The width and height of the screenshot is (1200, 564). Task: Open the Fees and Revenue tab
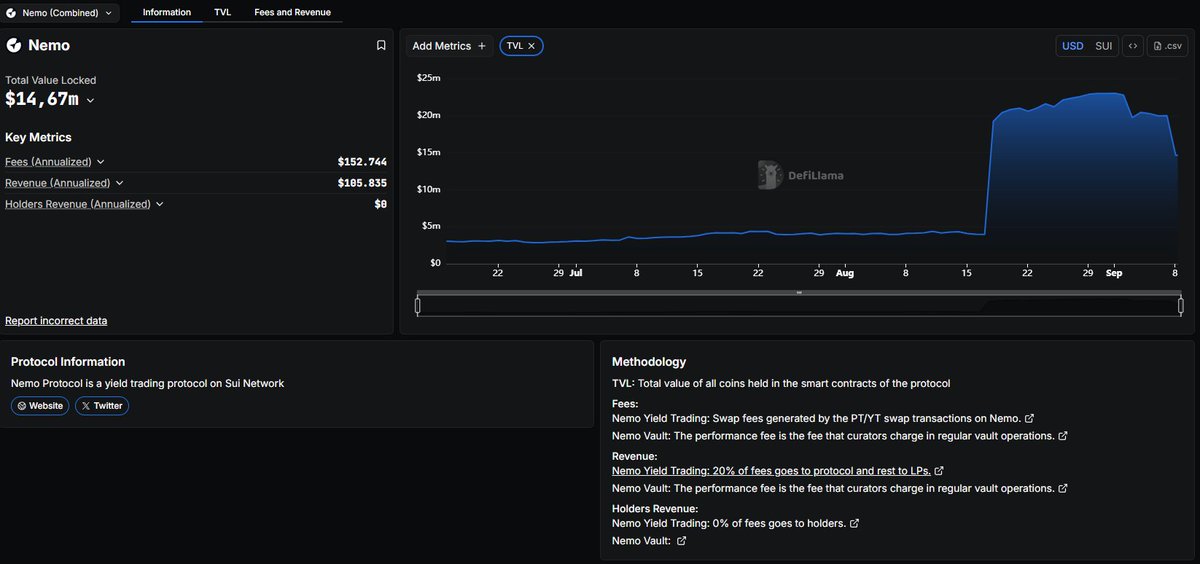(292, 13)
